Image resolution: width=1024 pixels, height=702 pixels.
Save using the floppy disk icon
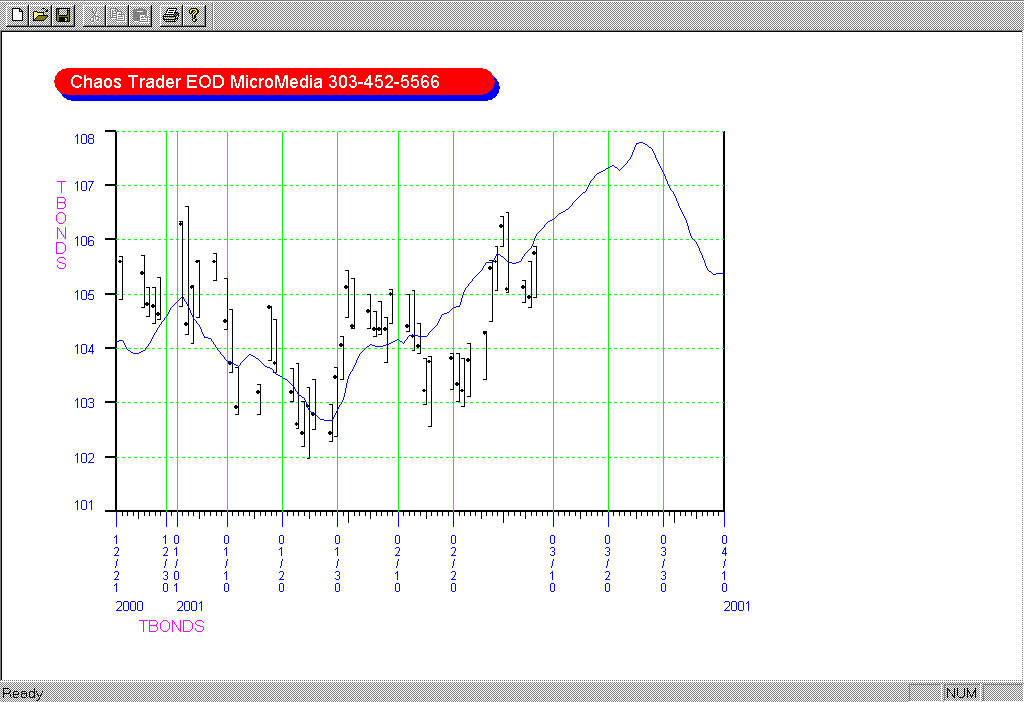pyautogui.click(x=63, y=15)
